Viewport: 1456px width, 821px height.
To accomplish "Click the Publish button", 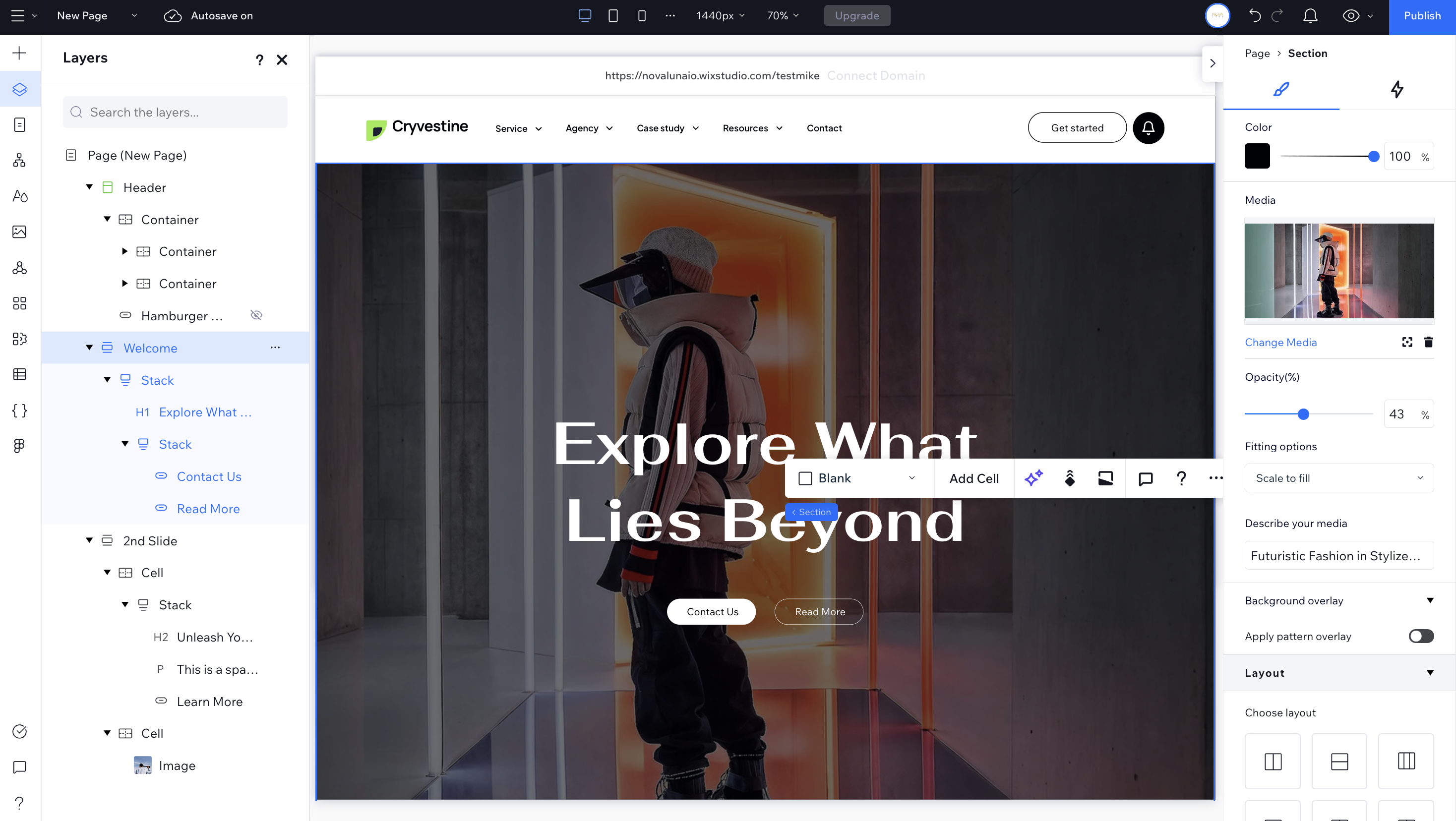I will pyautogui.click(x=1421, y=15).
